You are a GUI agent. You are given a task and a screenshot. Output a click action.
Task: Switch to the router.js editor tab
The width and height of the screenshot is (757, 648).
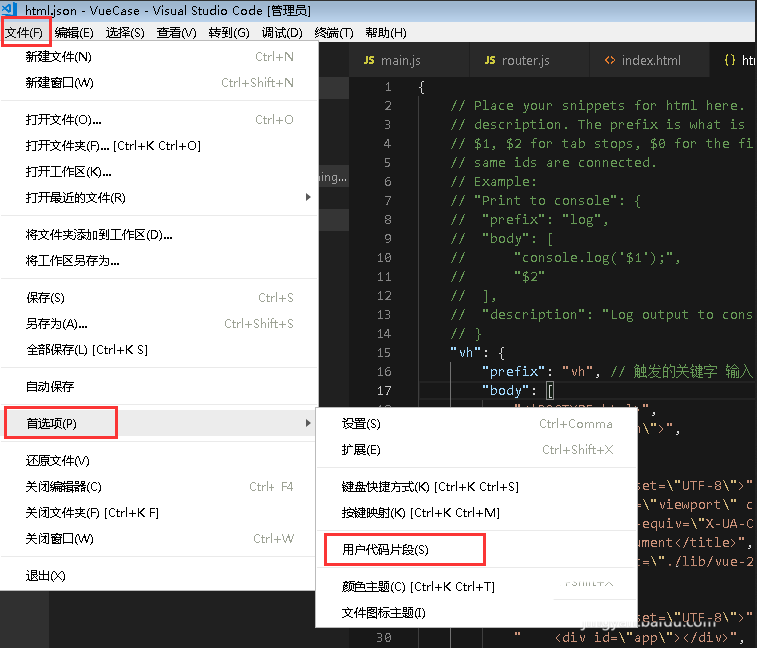(x=529, y=60)
